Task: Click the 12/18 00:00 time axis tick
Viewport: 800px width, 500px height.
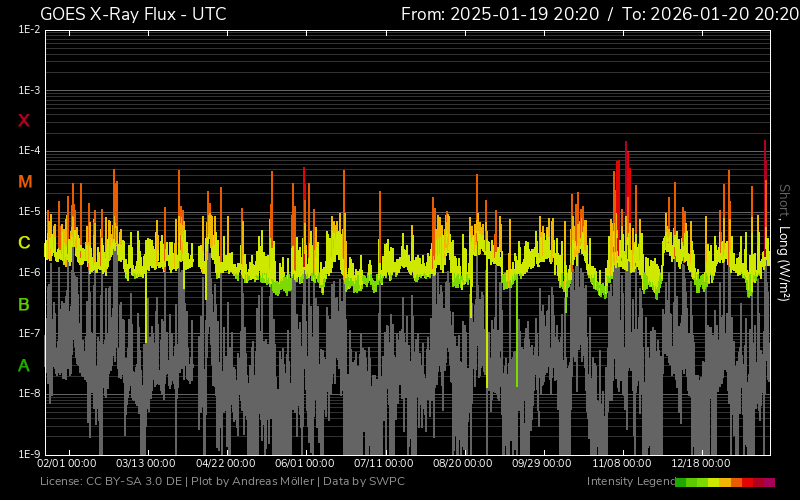Action: pyautogui.click(x=700, y=464)
